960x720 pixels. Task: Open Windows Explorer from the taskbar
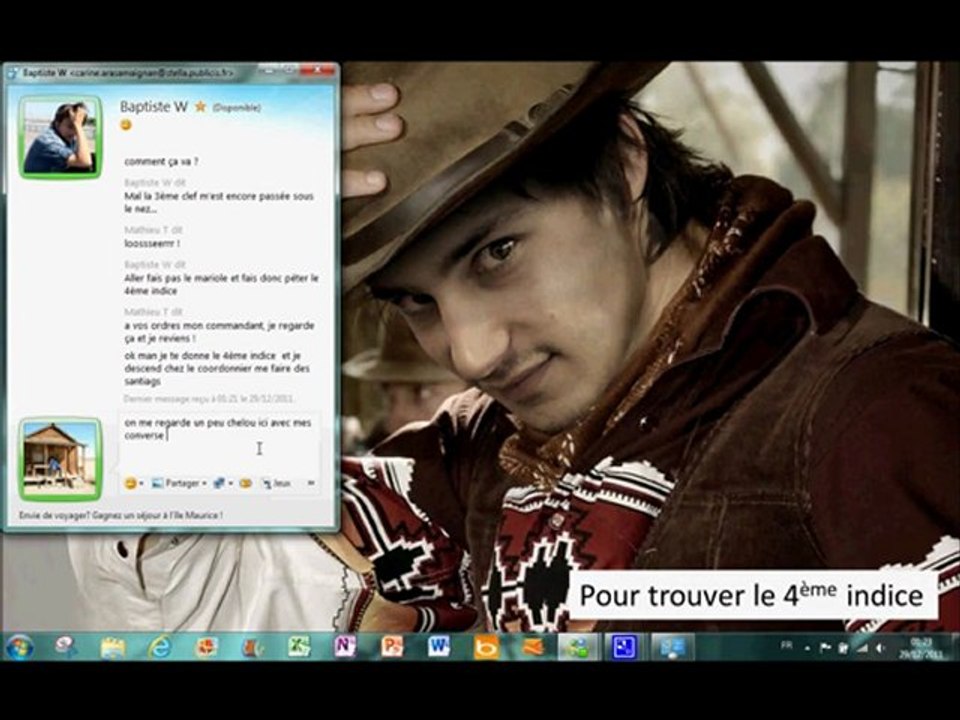[113, 647]
